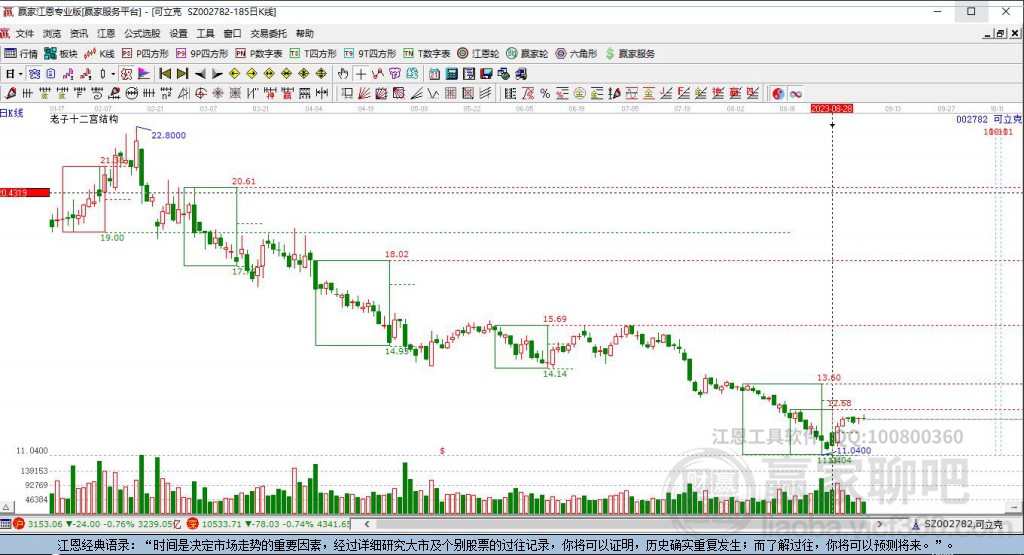
Task: Click the save floppy disk icon
Action: click(x=486, y=74)
